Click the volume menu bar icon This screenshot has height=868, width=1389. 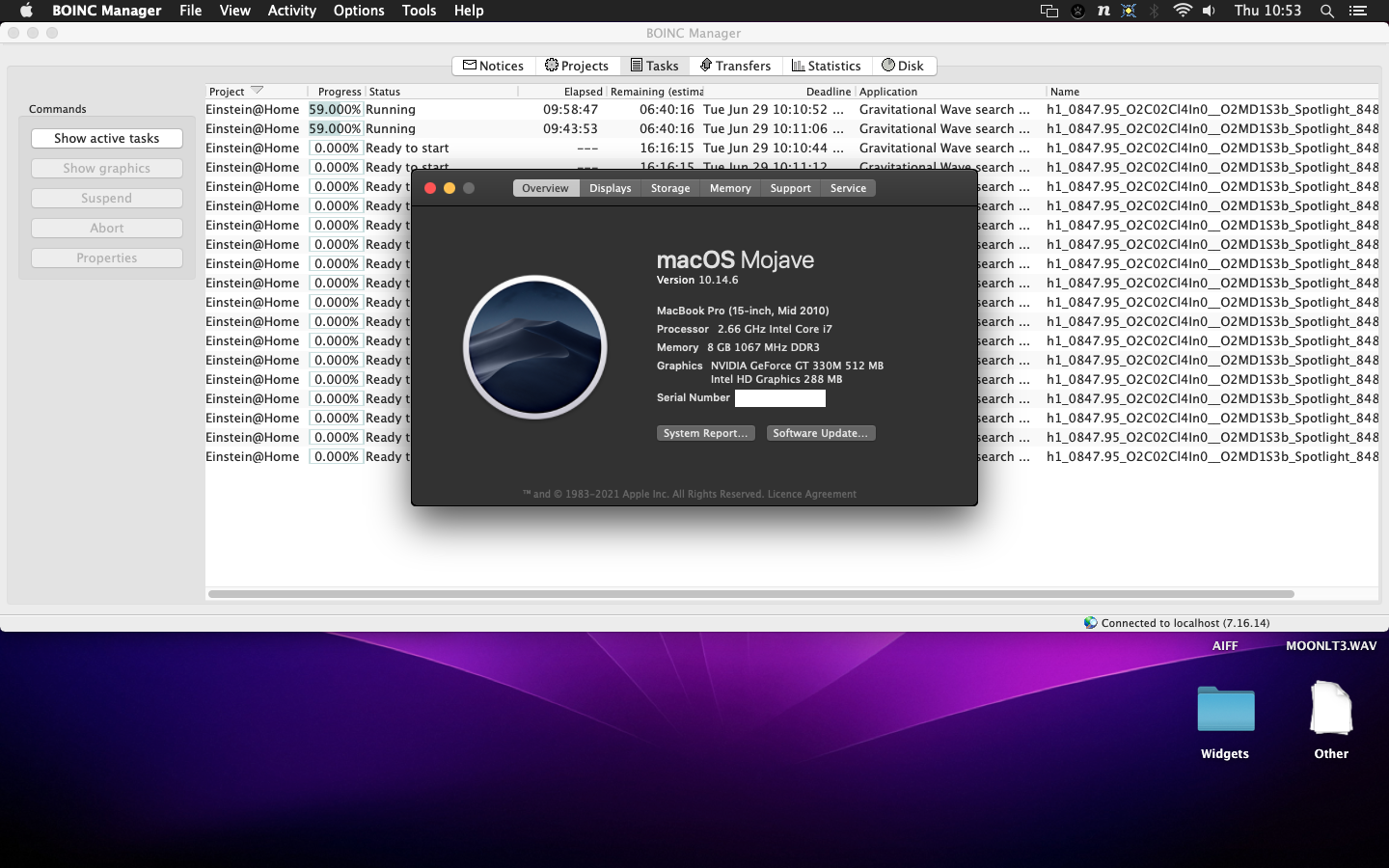pos(1209,11)
